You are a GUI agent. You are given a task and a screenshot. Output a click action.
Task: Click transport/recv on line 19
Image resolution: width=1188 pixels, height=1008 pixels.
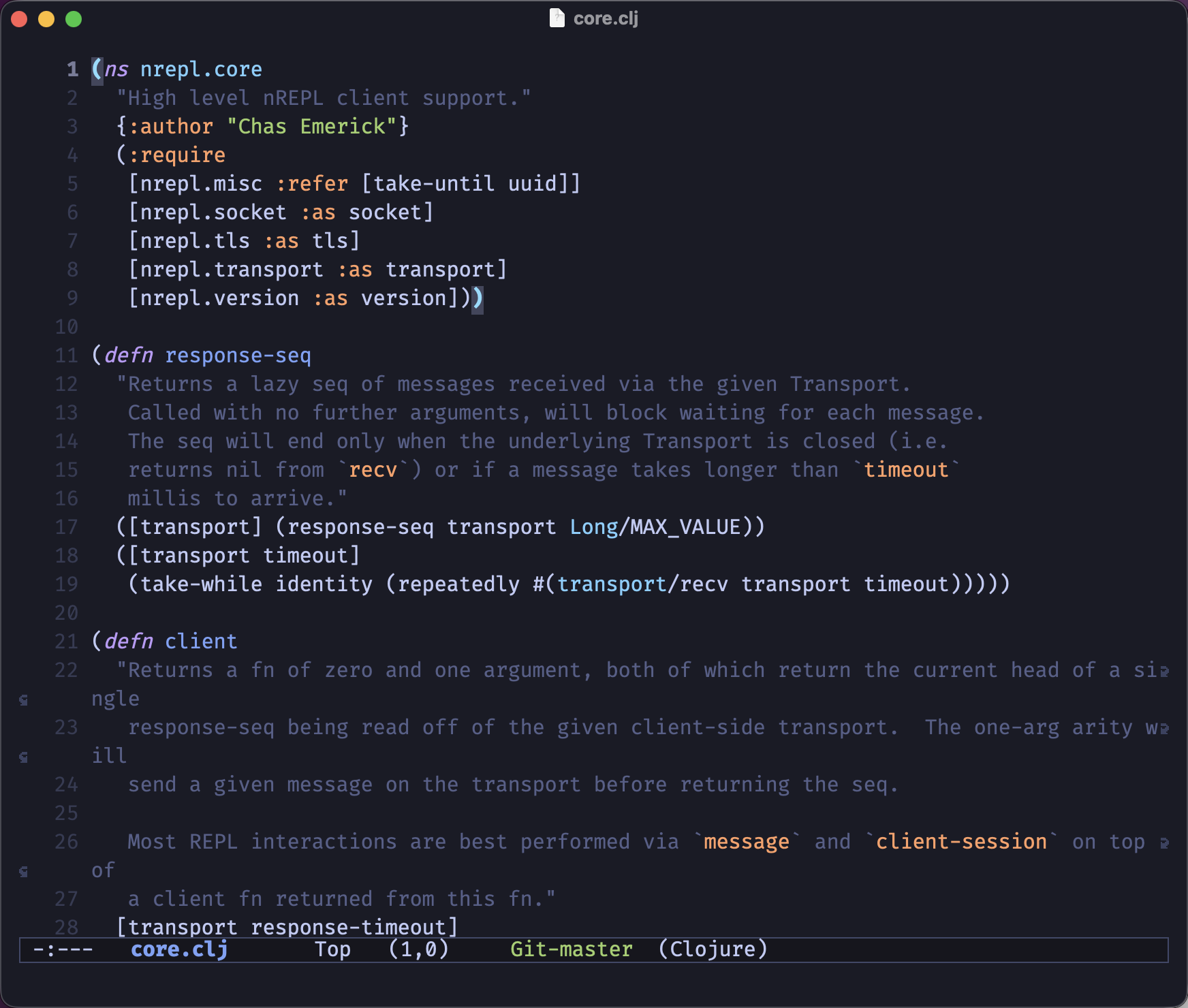click(x=643, y=584)
